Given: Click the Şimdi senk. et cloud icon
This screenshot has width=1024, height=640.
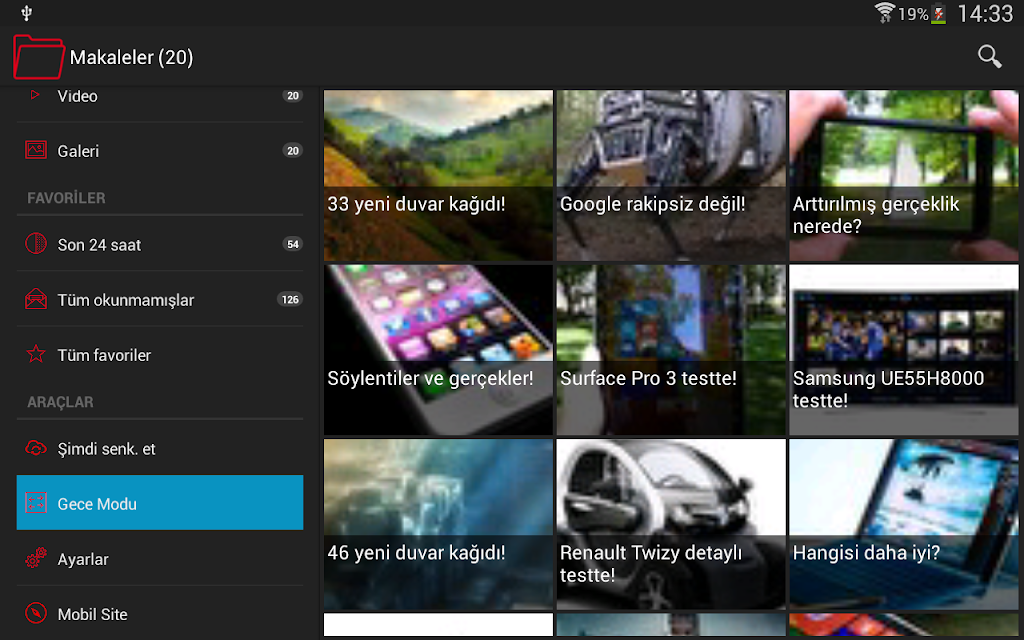Looking at the screenshot, I should tap(36, 448).
